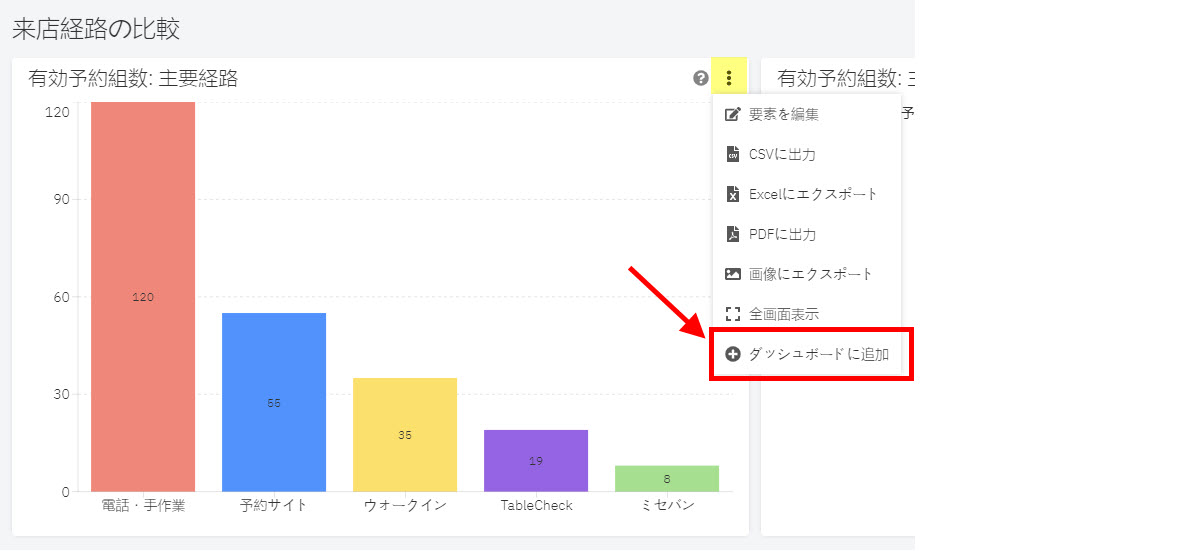Click the value 8 in the green bar
1201x551 pixels.
tap(667, 479)
